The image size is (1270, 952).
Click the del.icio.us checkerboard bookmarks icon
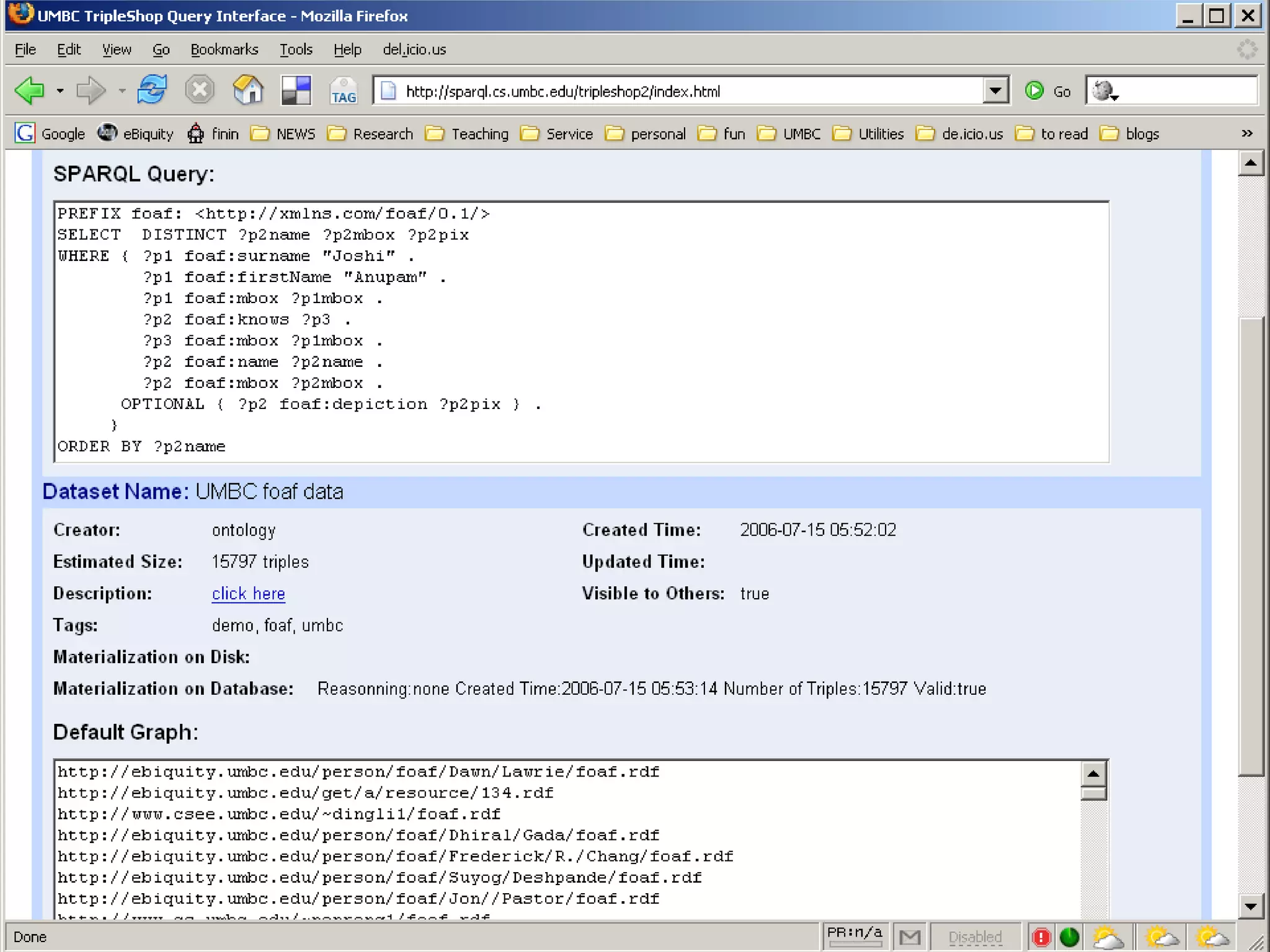point(296,90)
